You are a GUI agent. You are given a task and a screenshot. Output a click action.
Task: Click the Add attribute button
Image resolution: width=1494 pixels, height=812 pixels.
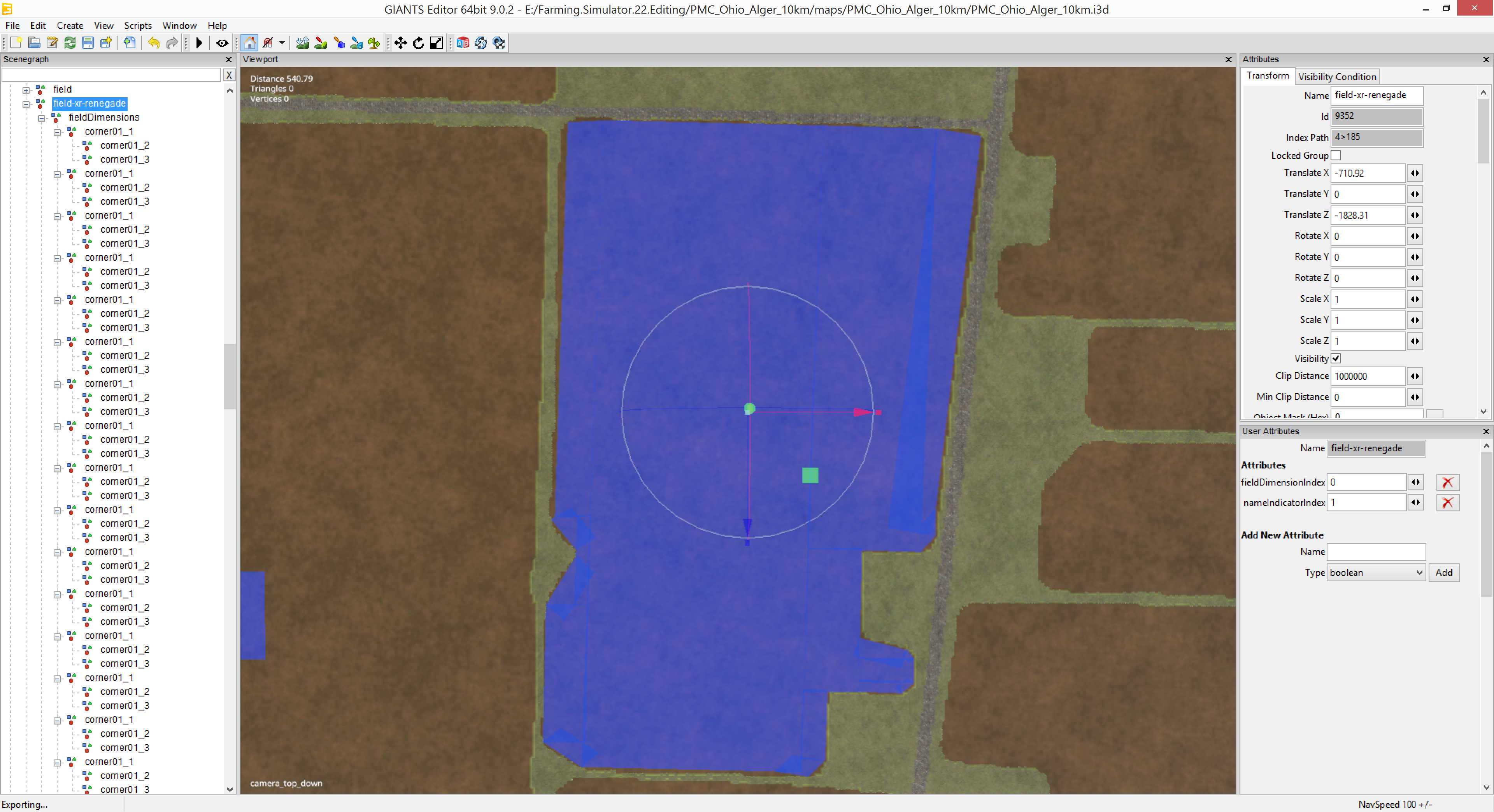[x=1443, y=572]
